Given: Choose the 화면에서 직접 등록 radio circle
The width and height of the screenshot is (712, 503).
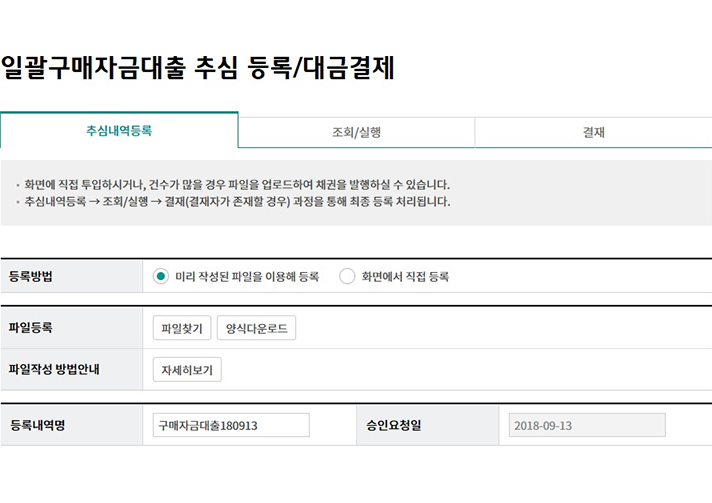Looking at the screenshot, I should click(347, 277).
